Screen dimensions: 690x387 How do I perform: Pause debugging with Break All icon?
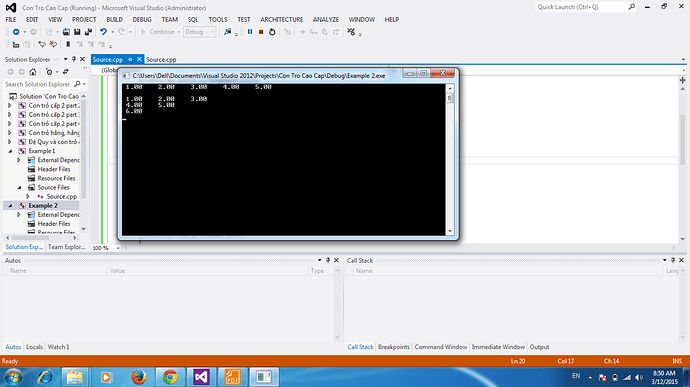click(x=250, y=32)
